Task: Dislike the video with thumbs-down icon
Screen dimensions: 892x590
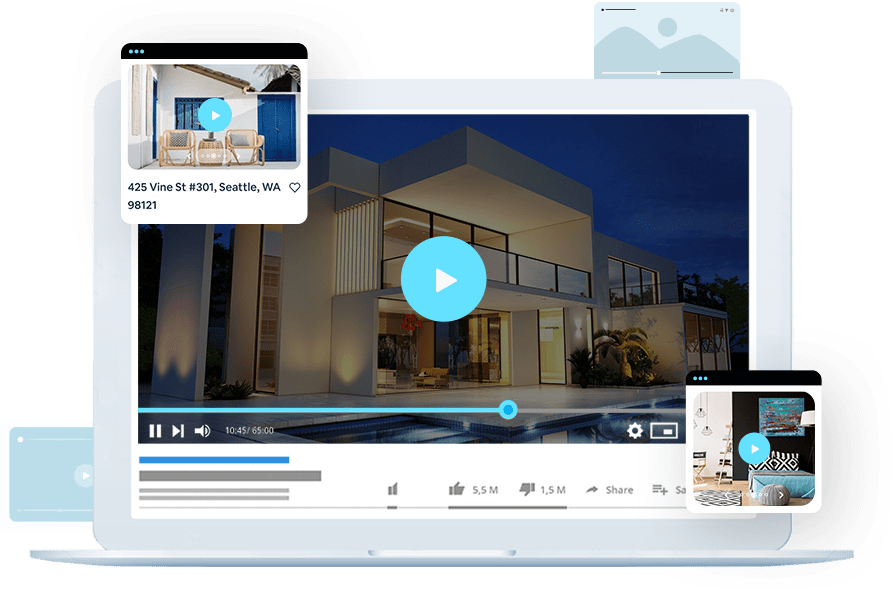Action: point(527,489)
